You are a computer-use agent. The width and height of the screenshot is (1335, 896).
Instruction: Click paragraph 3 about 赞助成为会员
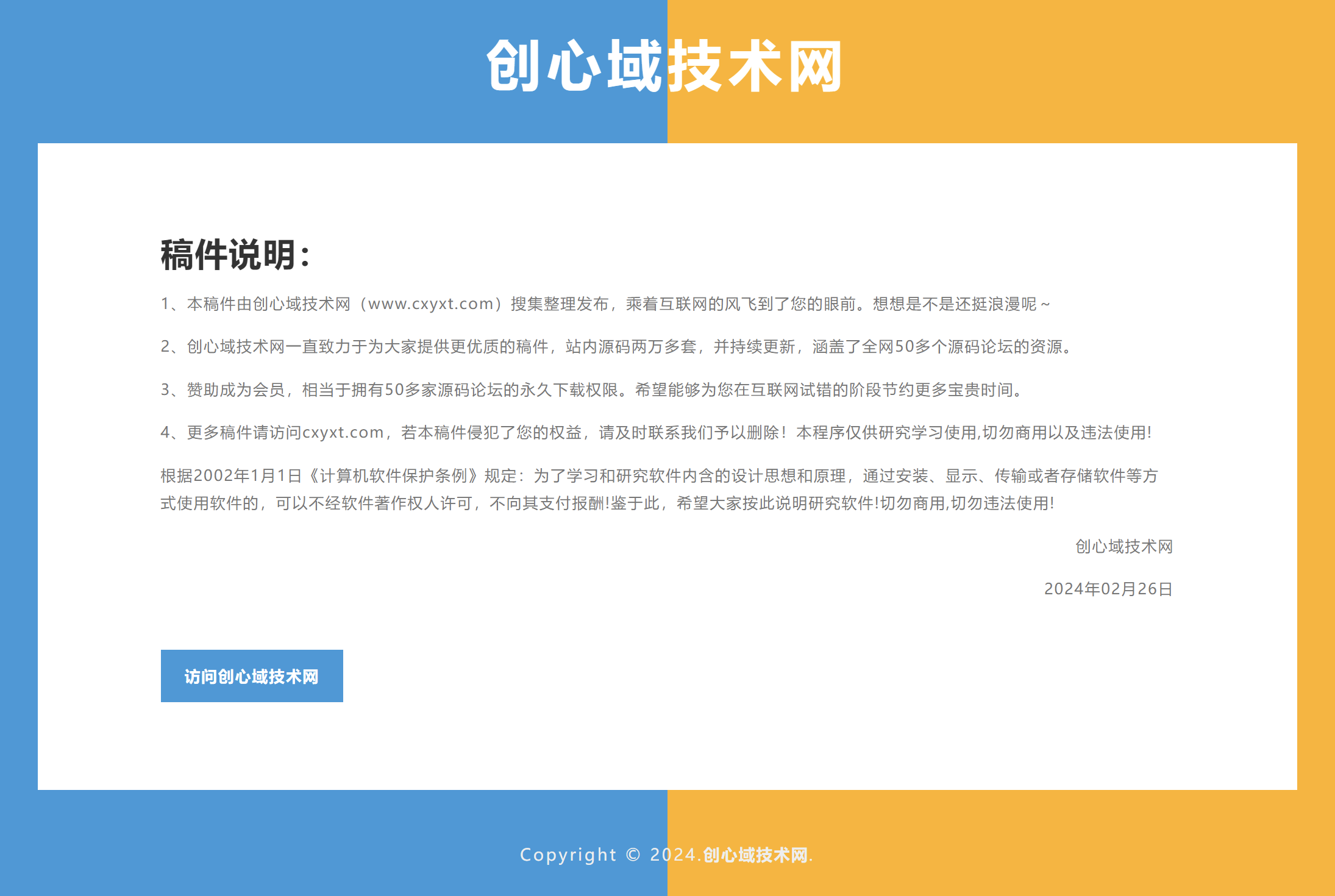click(593, 389)
